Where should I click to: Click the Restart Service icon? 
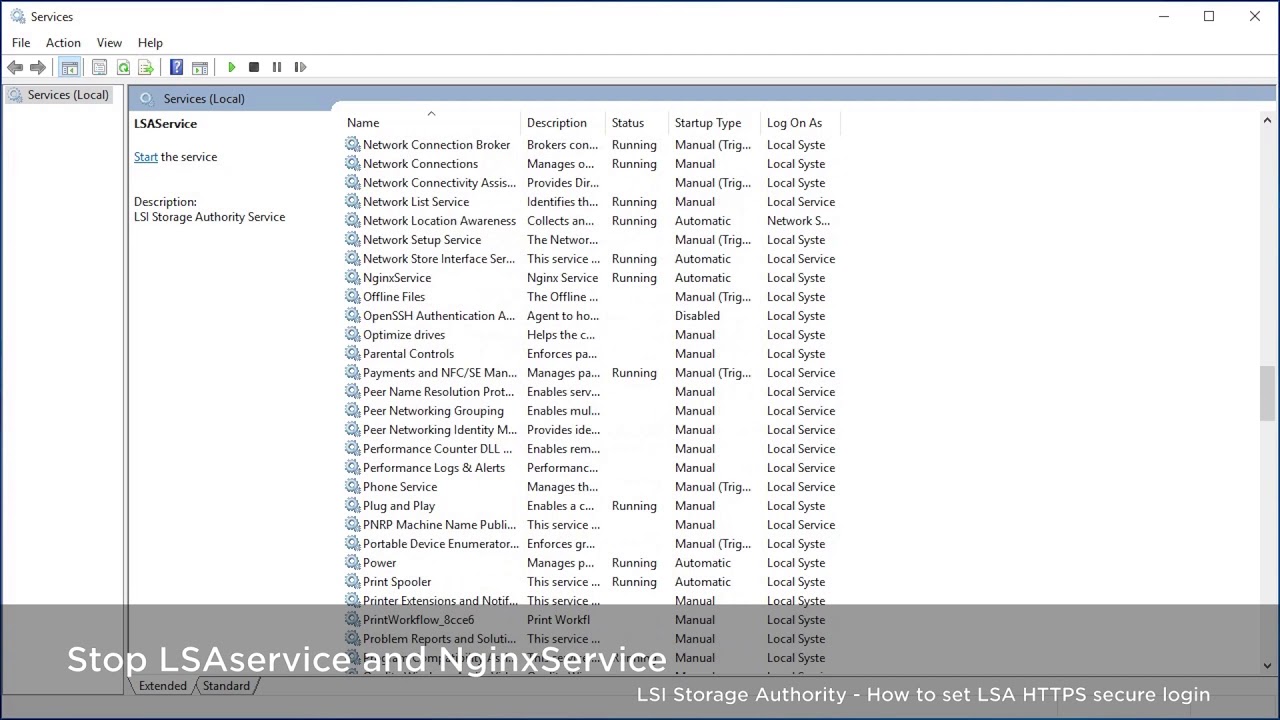coord(300,67)
